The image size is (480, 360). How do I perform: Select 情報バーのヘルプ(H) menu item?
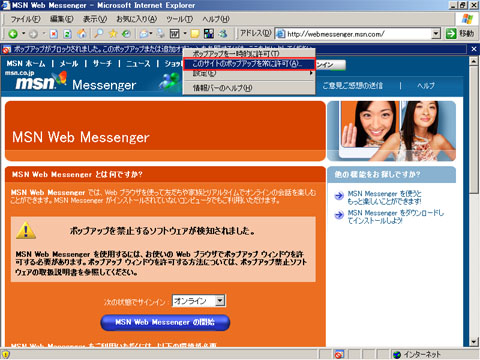(249, 88)
